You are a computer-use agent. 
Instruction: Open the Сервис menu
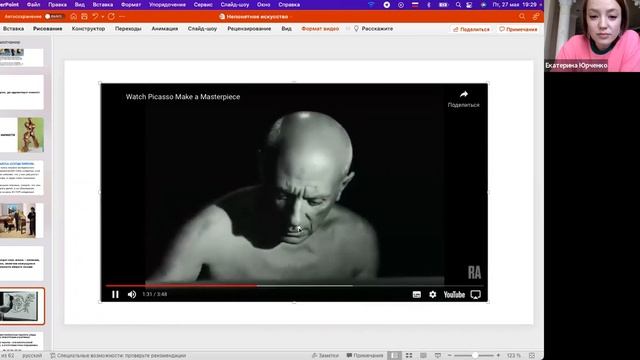pos(203,5)
